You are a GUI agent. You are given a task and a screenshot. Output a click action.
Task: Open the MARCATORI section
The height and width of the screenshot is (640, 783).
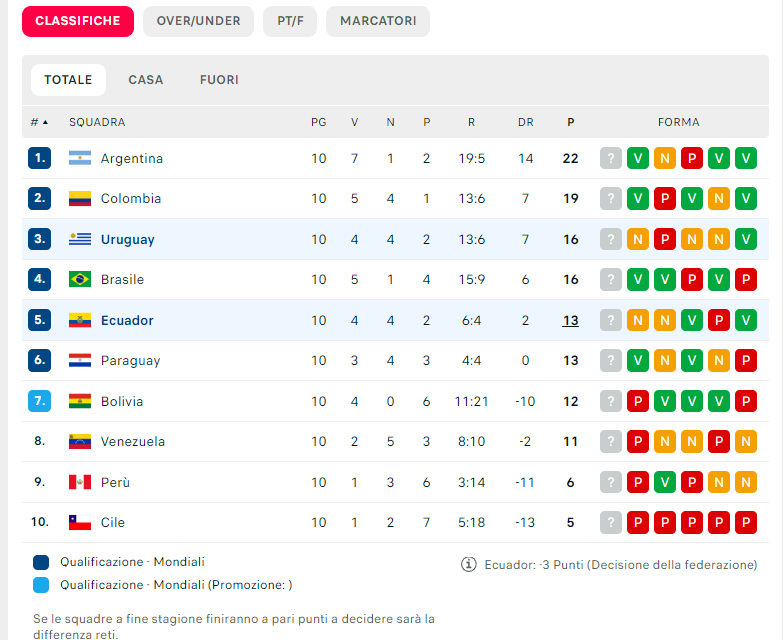(378, 21)
